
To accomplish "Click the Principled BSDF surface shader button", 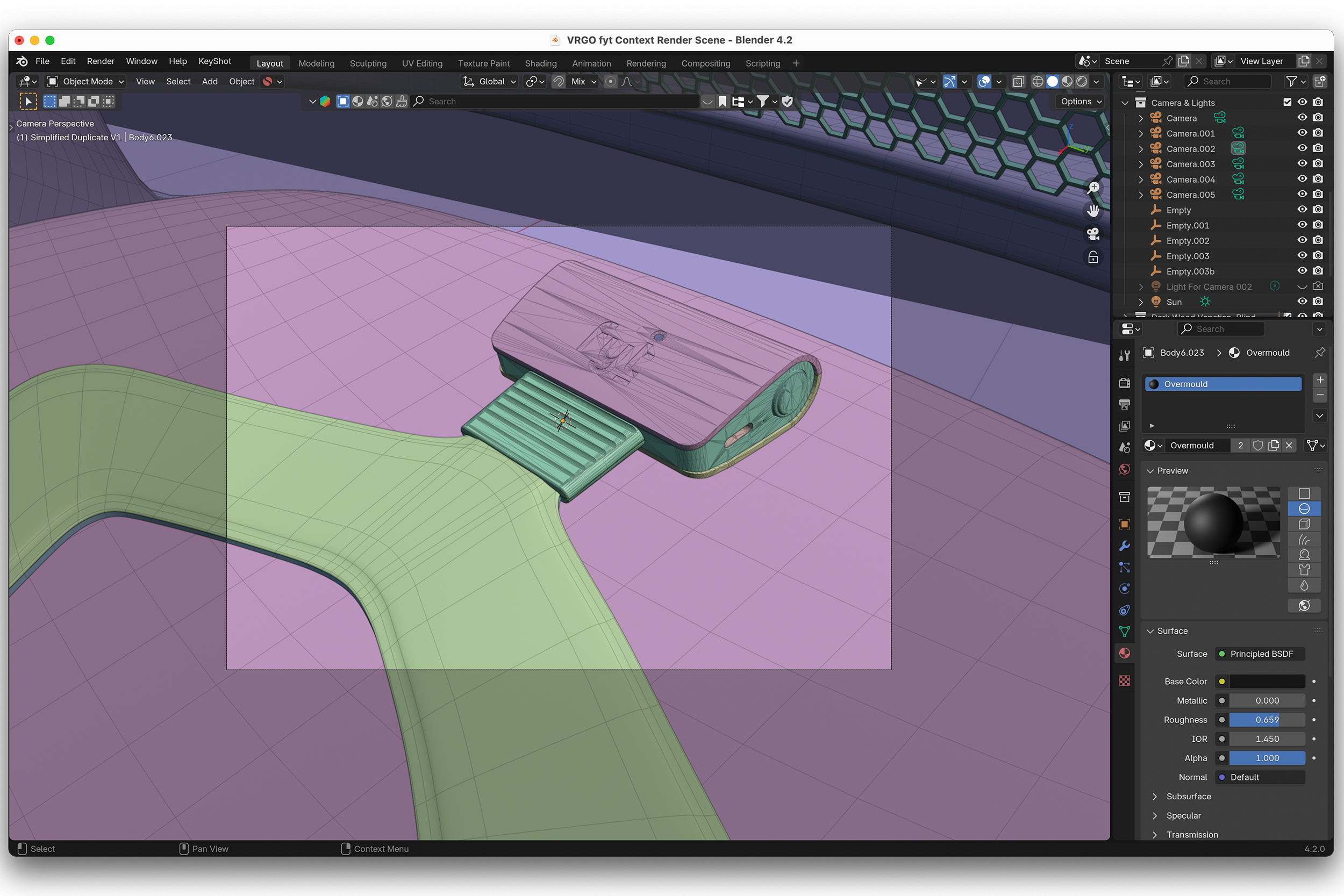I will [x=1260, y=654].
